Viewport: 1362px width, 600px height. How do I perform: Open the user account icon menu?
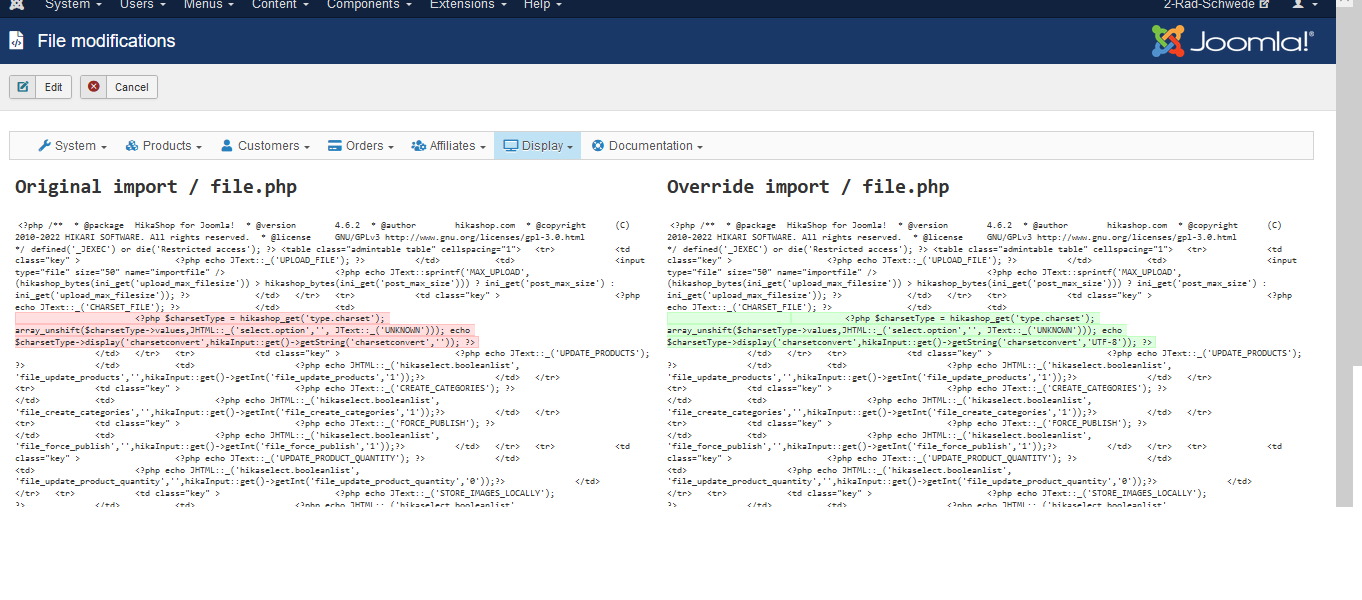(x=1303, y=5)
